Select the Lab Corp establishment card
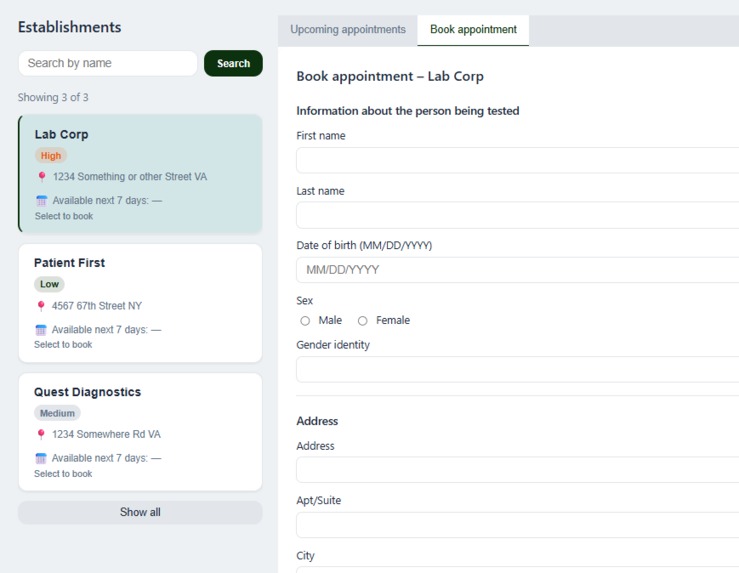Screen dimensions: 739x573 coord(140,173)
